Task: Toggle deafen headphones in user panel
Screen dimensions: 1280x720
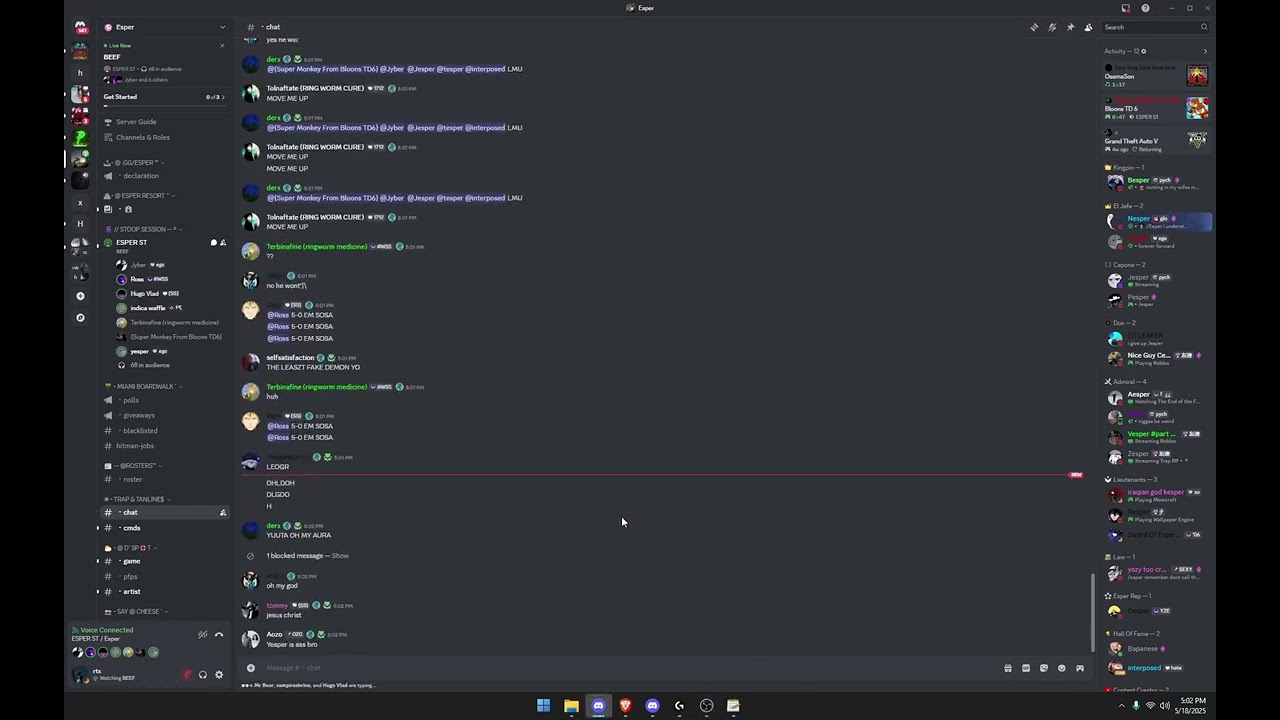Action: click(203, 675)
